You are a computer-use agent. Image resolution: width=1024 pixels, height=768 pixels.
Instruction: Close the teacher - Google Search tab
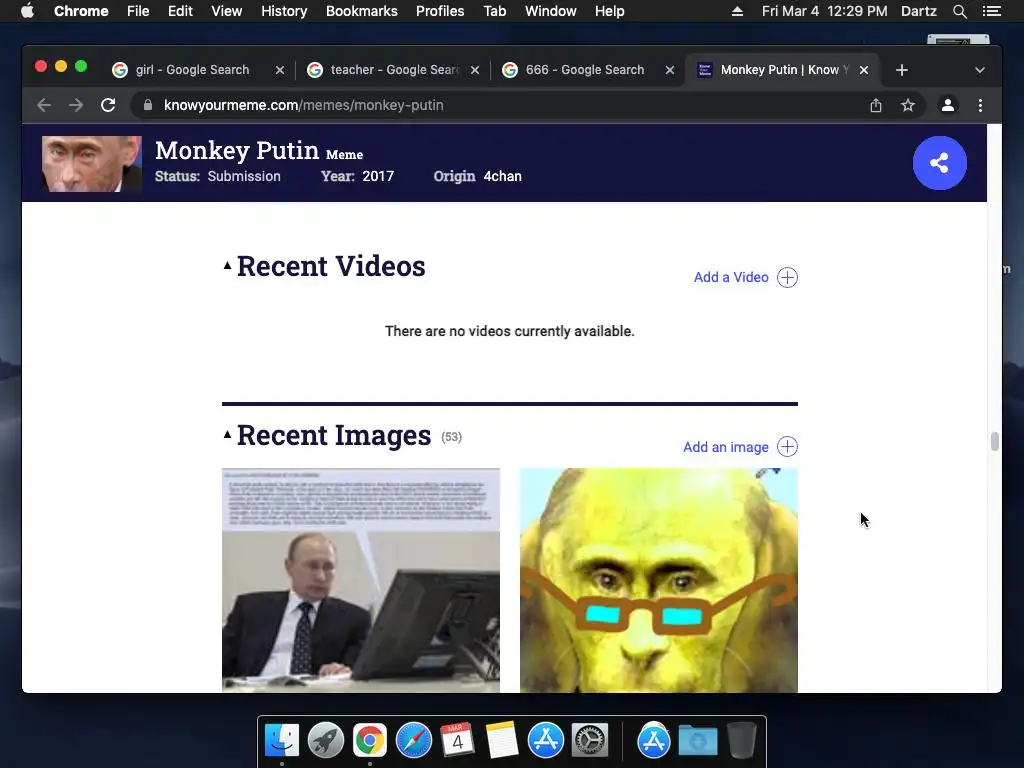[x=475, y=70]
